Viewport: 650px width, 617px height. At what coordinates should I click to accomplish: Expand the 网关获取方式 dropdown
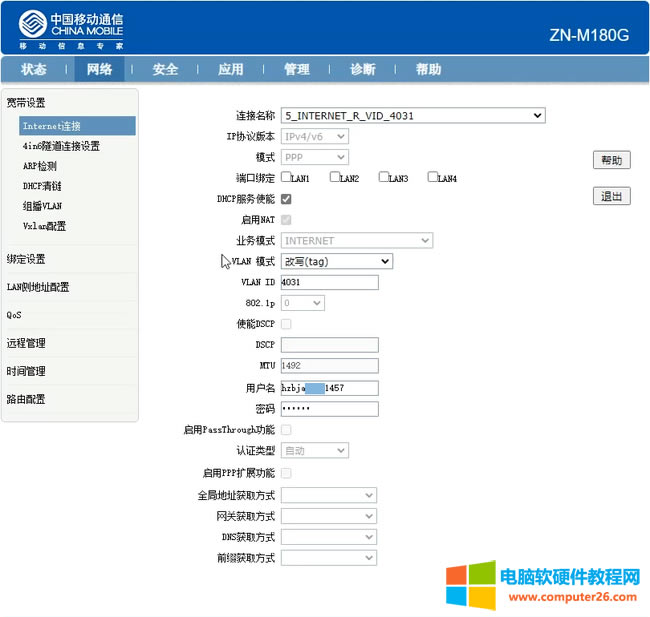(x=329, y=516)
